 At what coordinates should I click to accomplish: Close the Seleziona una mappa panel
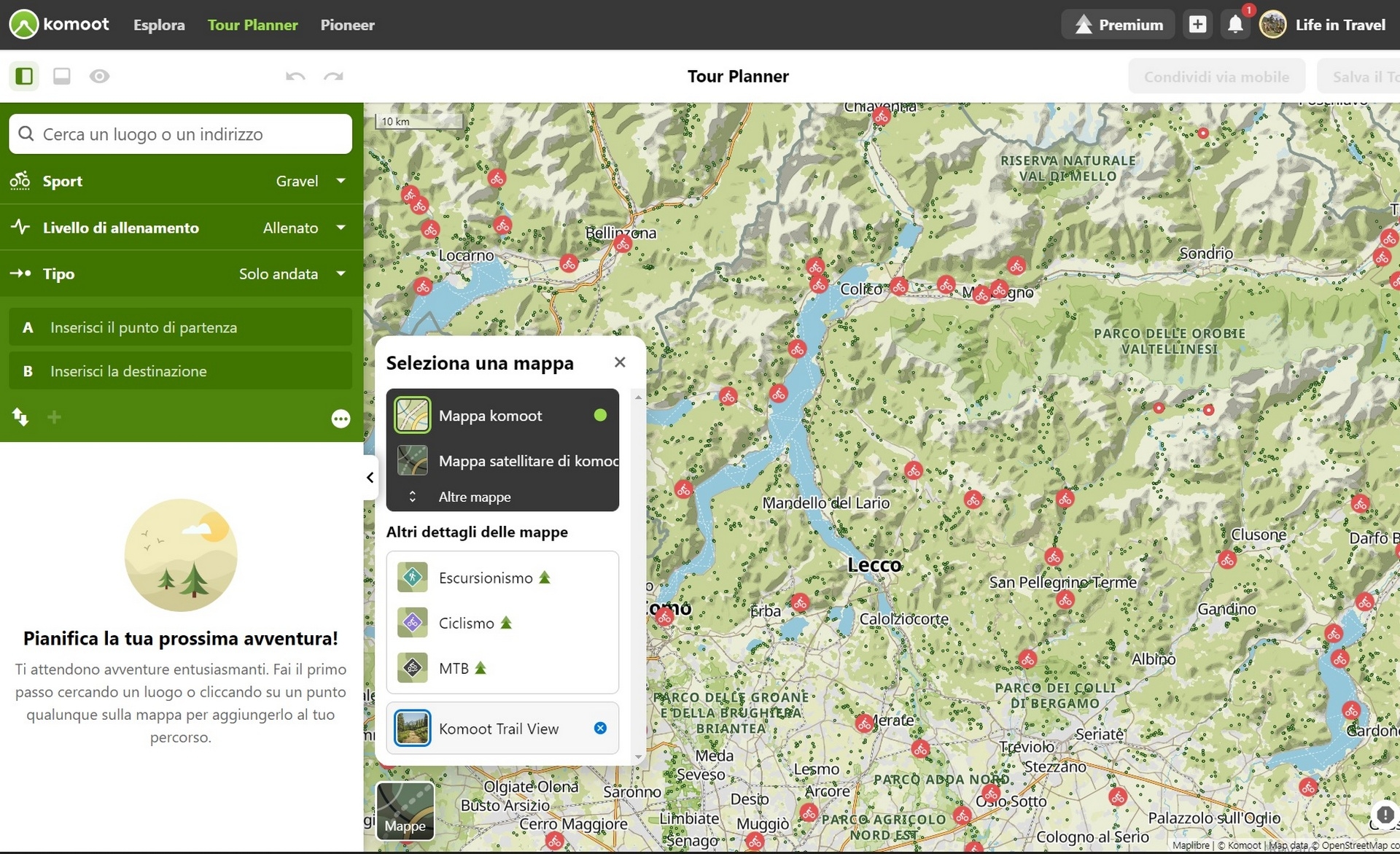tap(620, 362)
